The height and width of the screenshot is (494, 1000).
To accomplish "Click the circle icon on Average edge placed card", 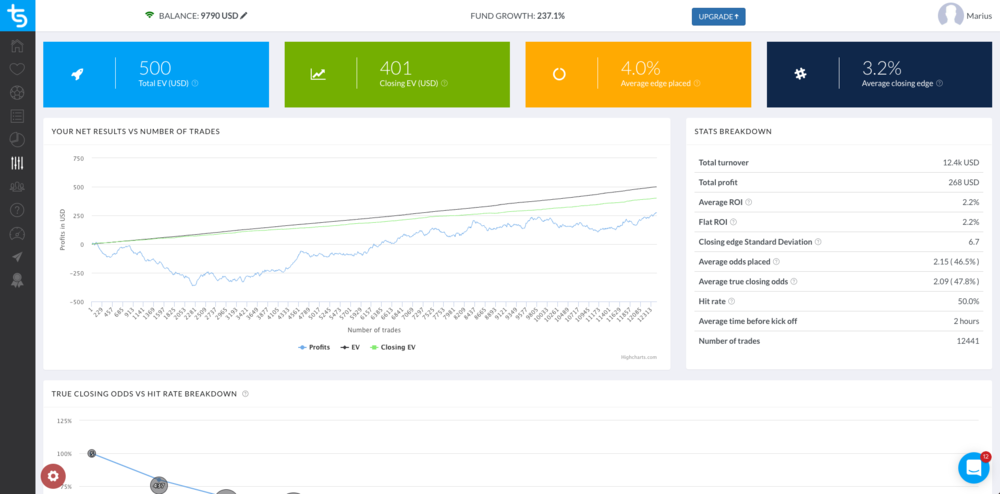I will click(559, 74).
